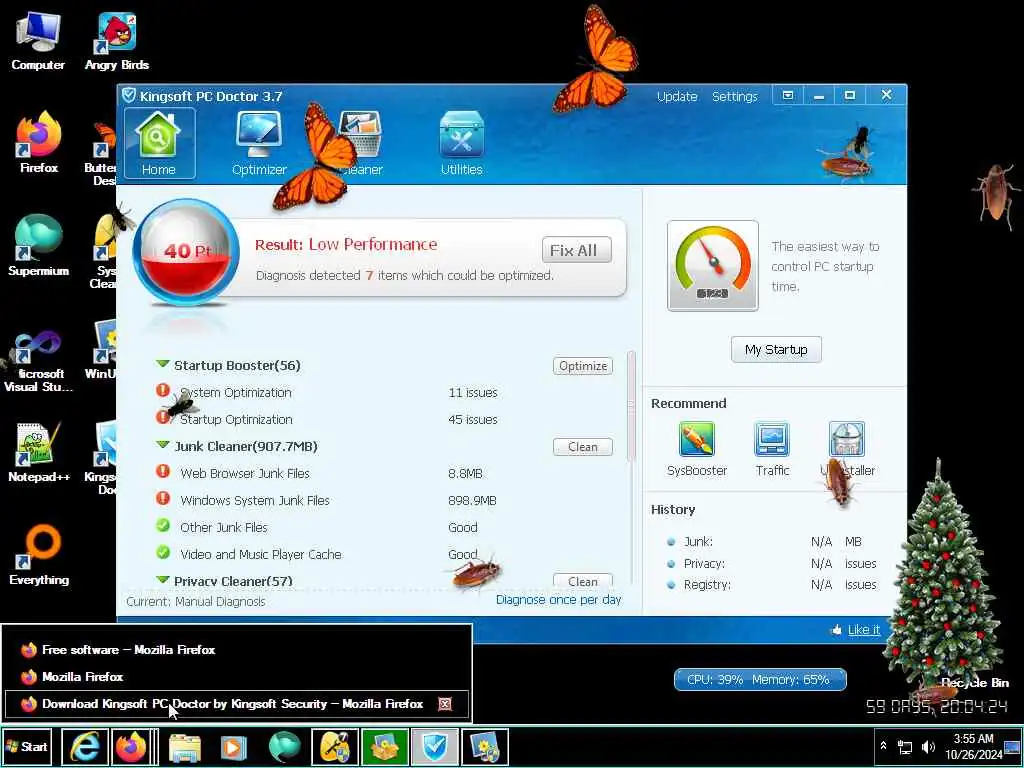Select the '11 issues' value

point(473,392)
